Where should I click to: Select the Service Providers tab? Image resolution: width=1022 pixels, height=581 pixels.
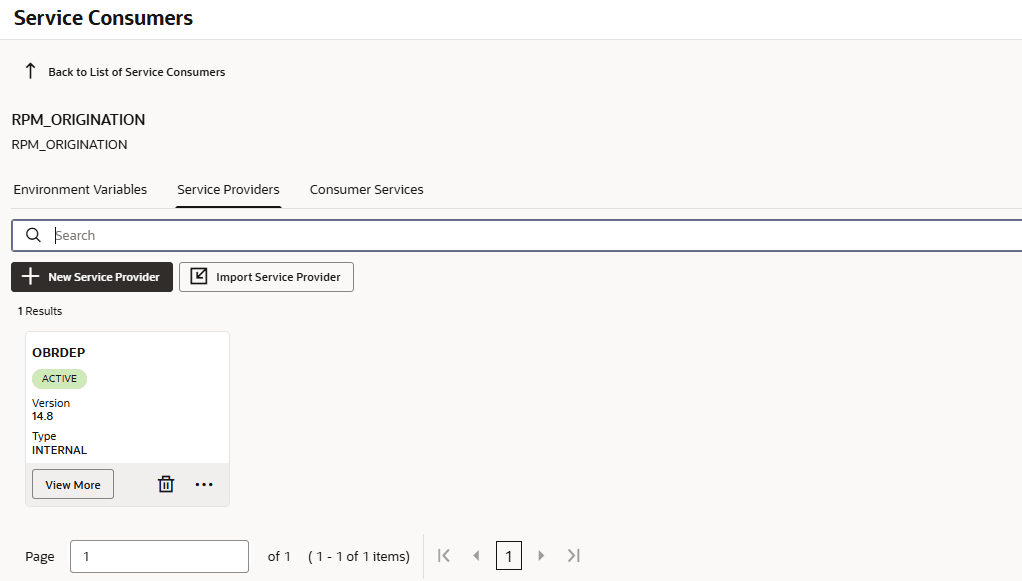click(228, 189)
